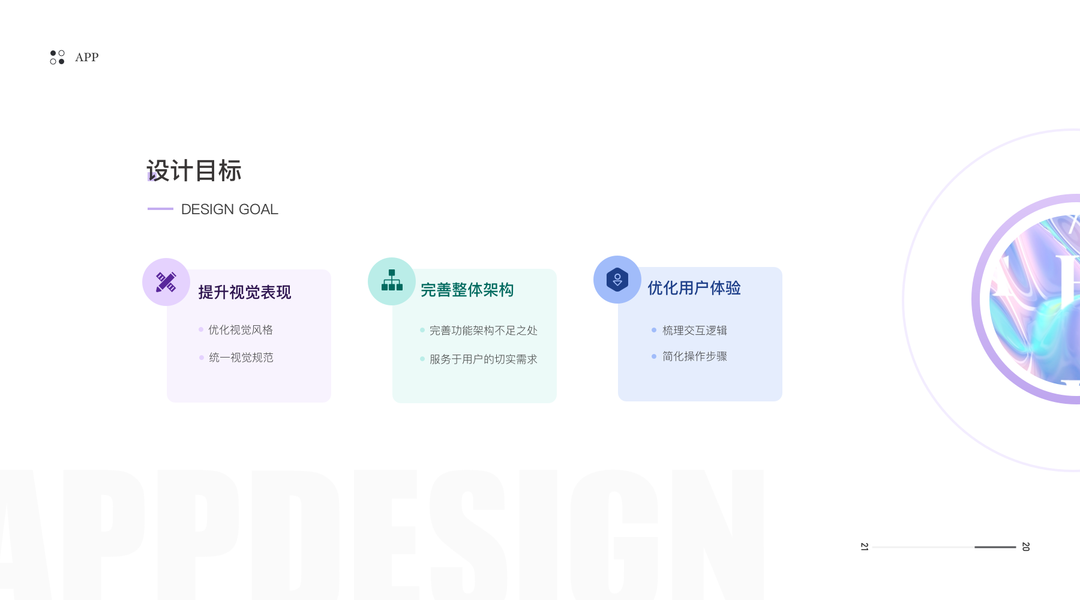
Task: Click page number 20
Action: (1026, 547)
